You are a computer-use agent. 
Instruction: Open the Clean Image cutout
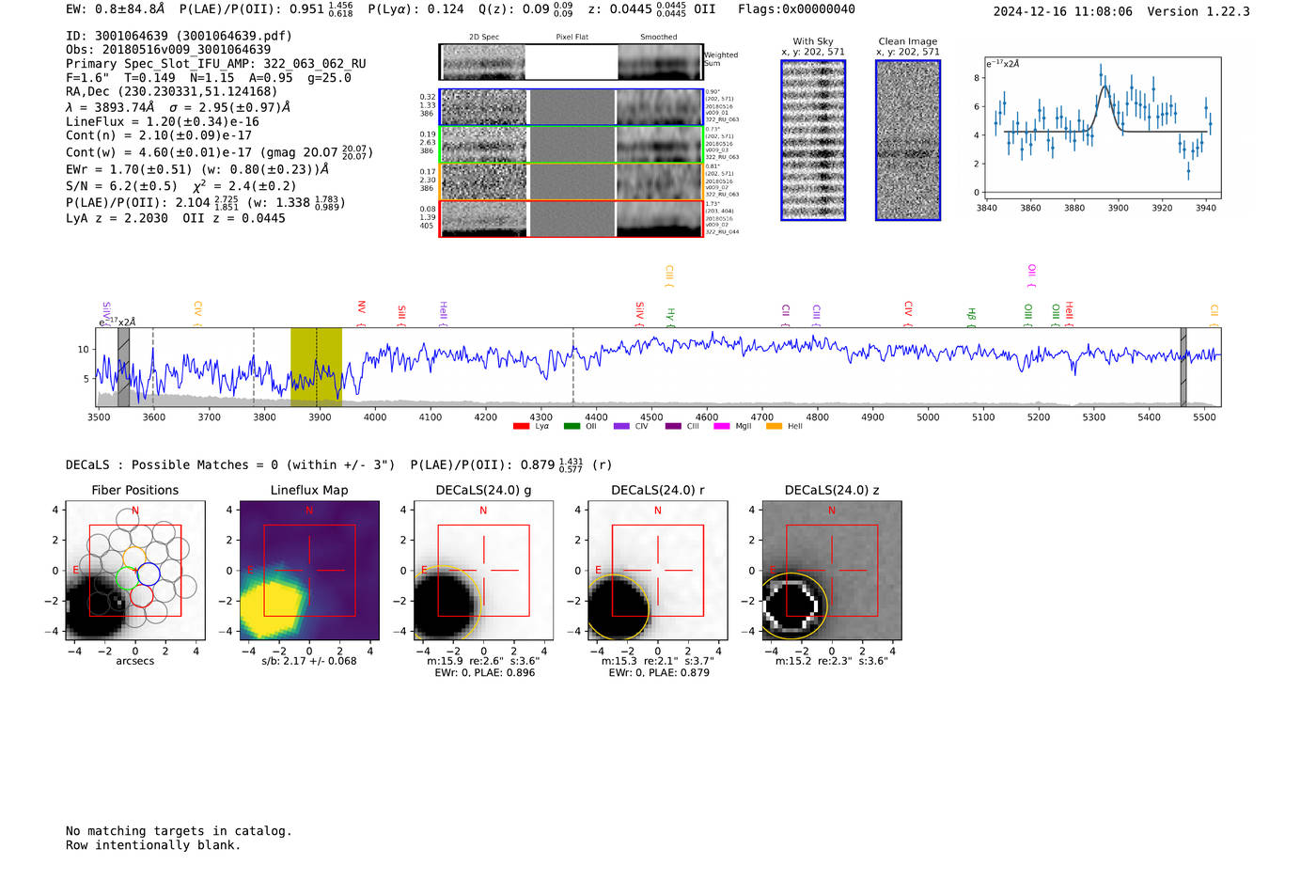(x=908, y=140)
